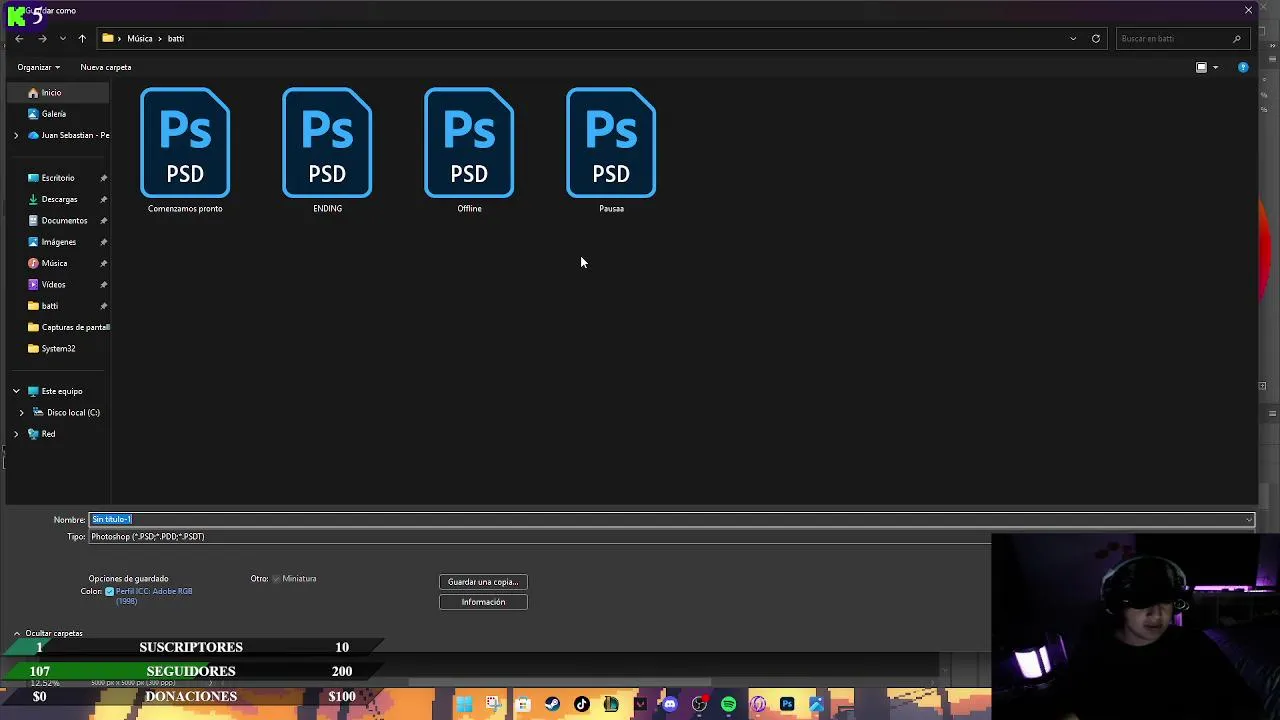Open Galería in the sidebar
Screen dimensions: 1280x720
[54, 114]
